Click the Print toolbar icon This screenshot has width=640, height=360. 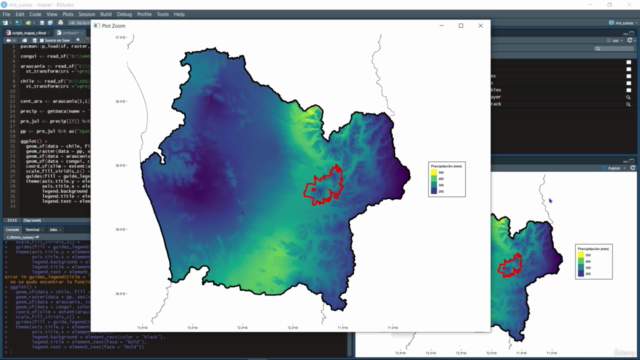coord(61,23)
